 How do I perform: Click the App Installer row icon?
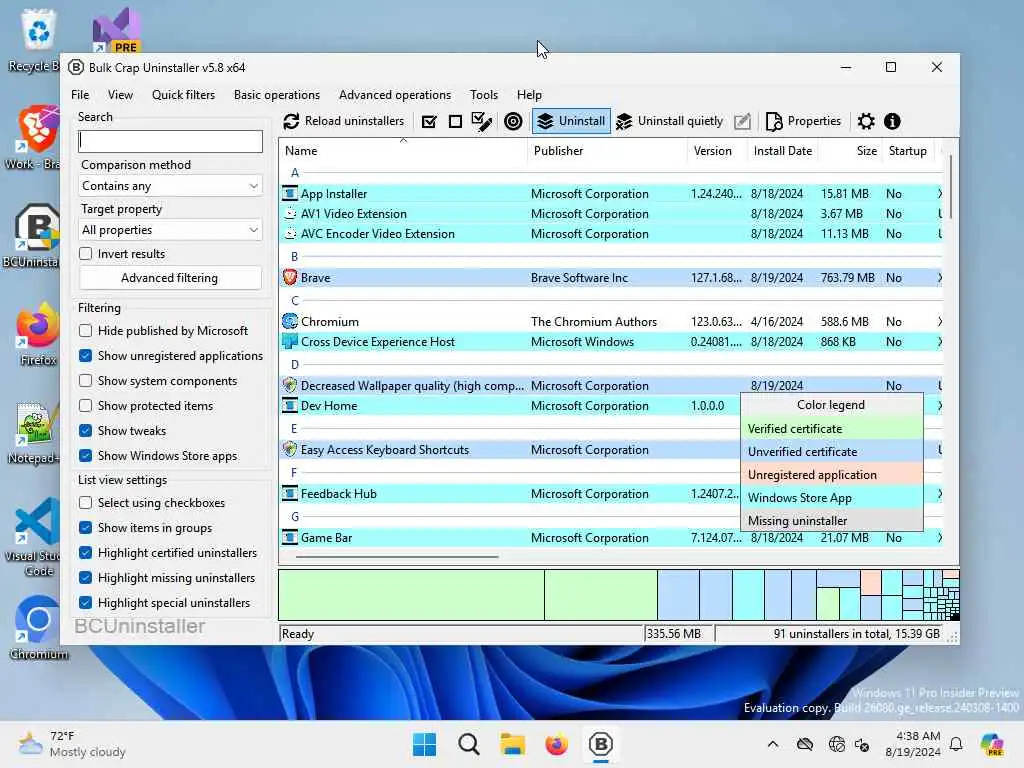tap(290, 193)
